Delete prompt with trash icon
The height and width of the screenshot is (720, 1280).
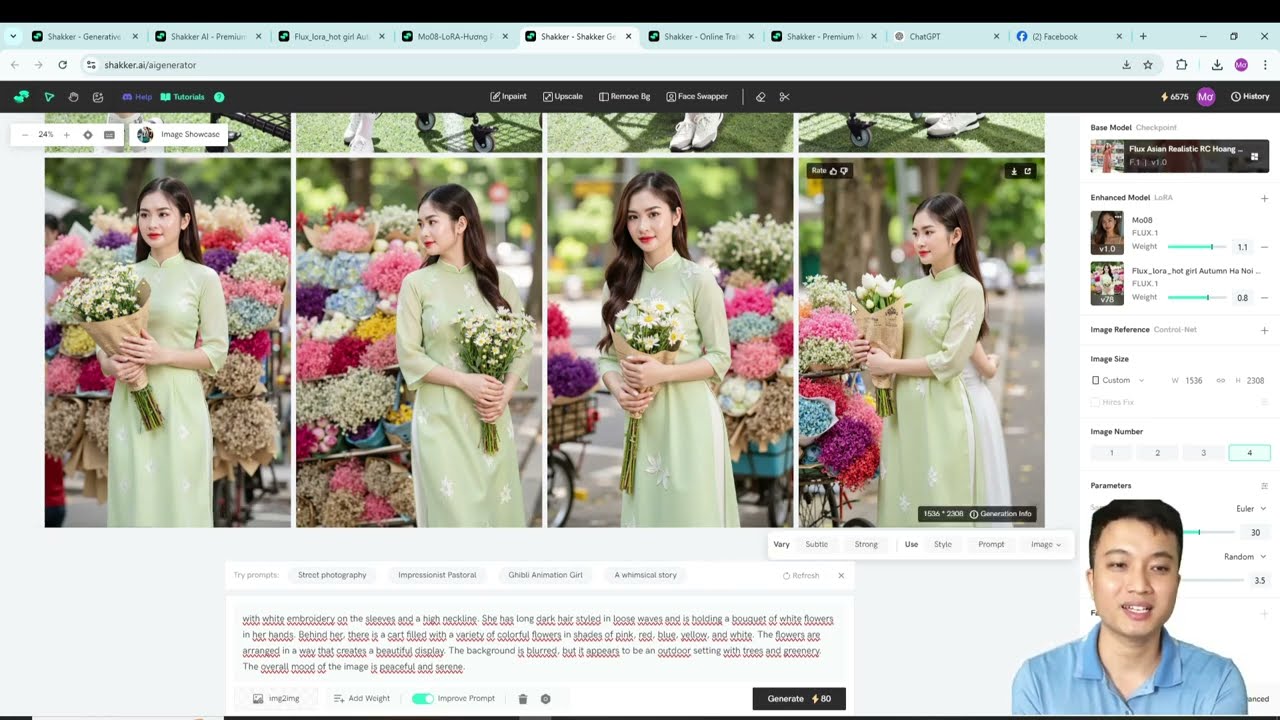[x=522, y=699]
